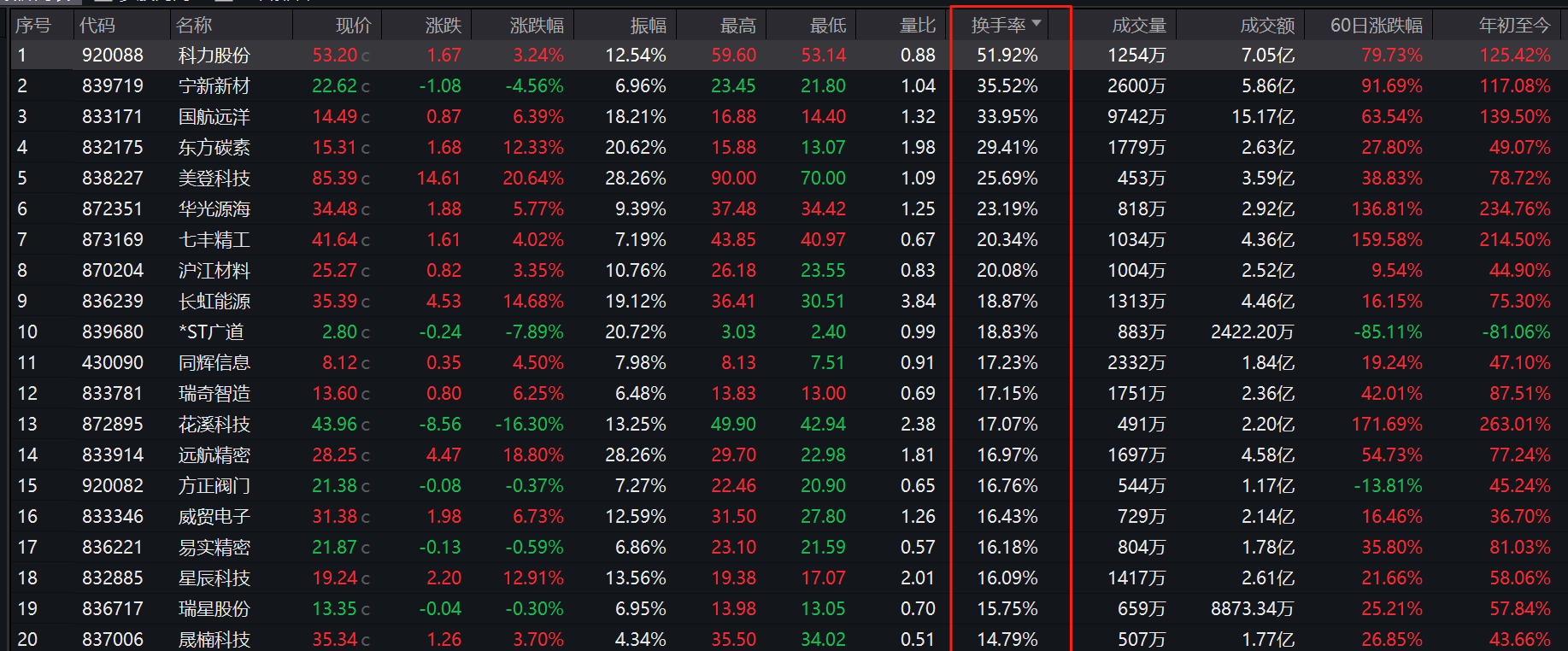The image size is (1568, 651).
Task: Click stock code 872351
Action: point(113,209)
